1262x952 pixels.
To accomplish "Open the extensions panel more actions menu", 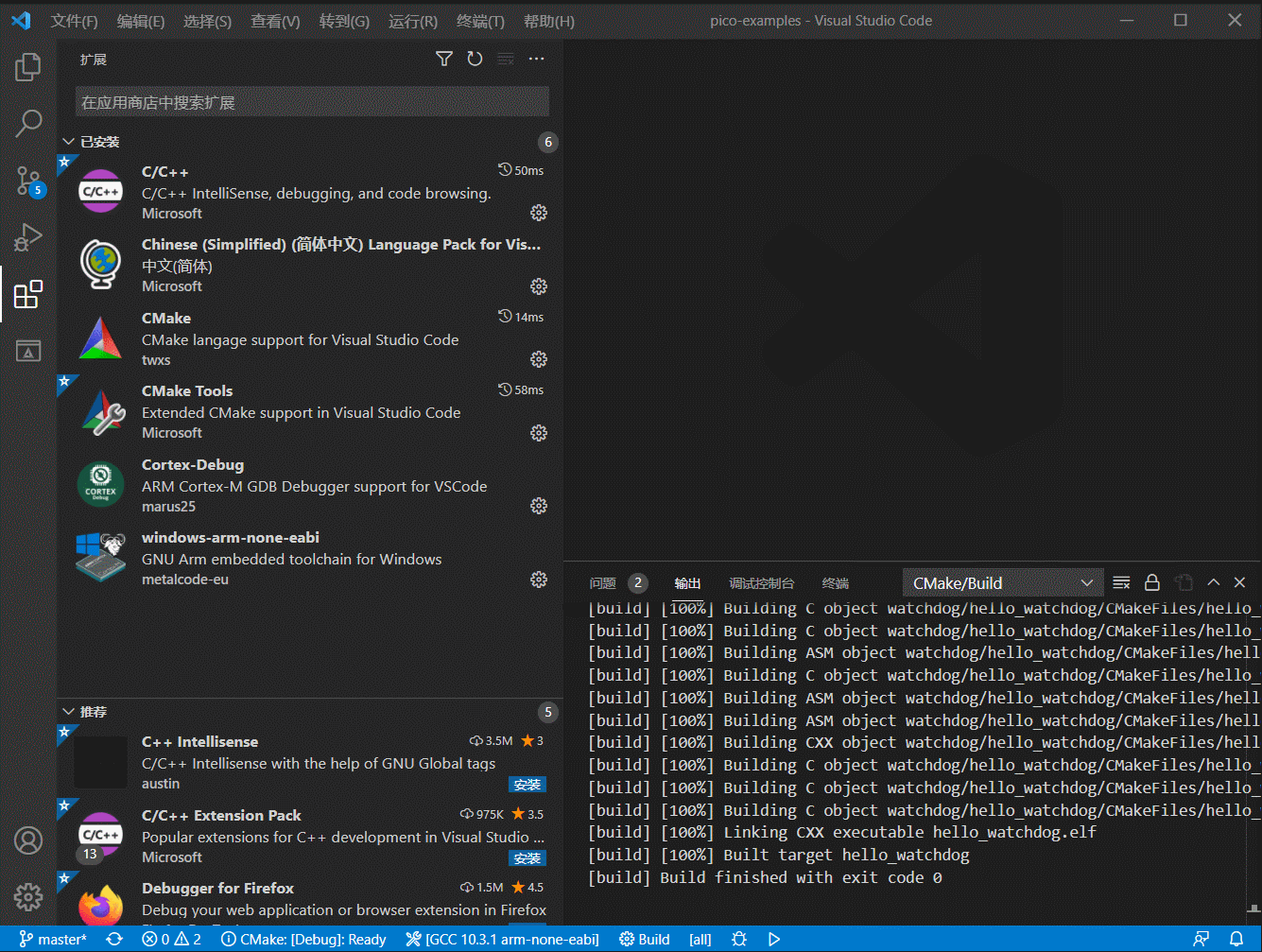I will (x=537, y=59).
